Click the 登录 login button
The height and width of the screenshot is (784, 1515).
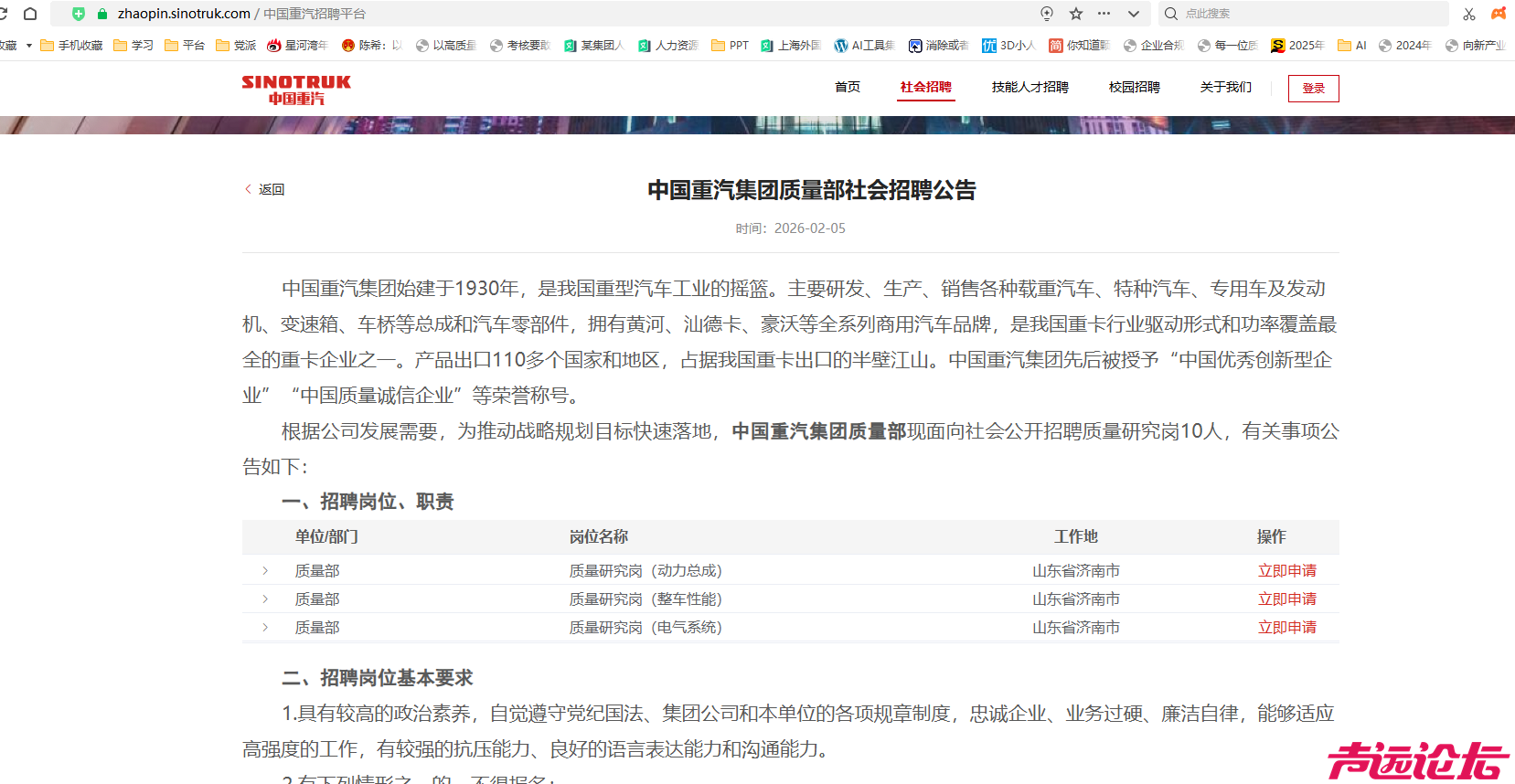click(x=1314, y=88)
